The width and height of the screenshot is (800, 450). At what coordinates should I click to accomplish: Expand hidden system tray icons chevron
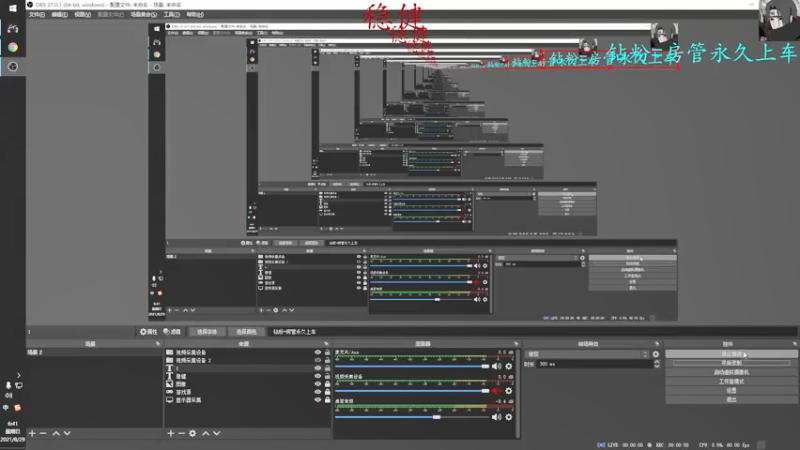coord(19,376)
